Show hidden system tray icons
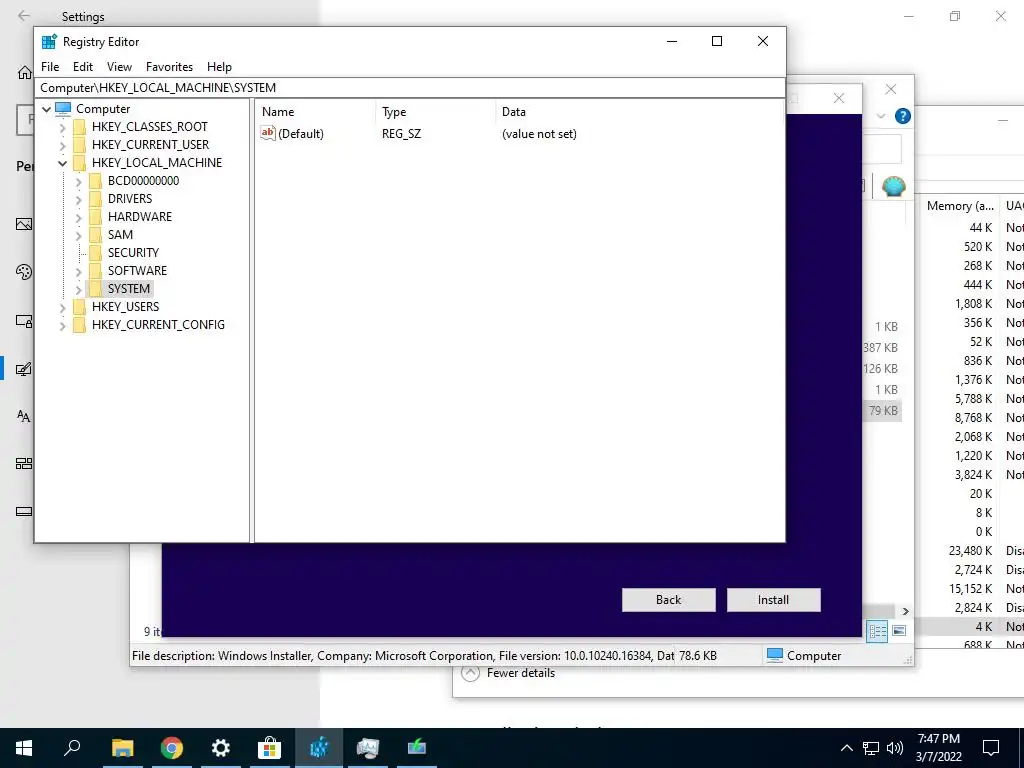1024x768 pixels. pos(846,748)
